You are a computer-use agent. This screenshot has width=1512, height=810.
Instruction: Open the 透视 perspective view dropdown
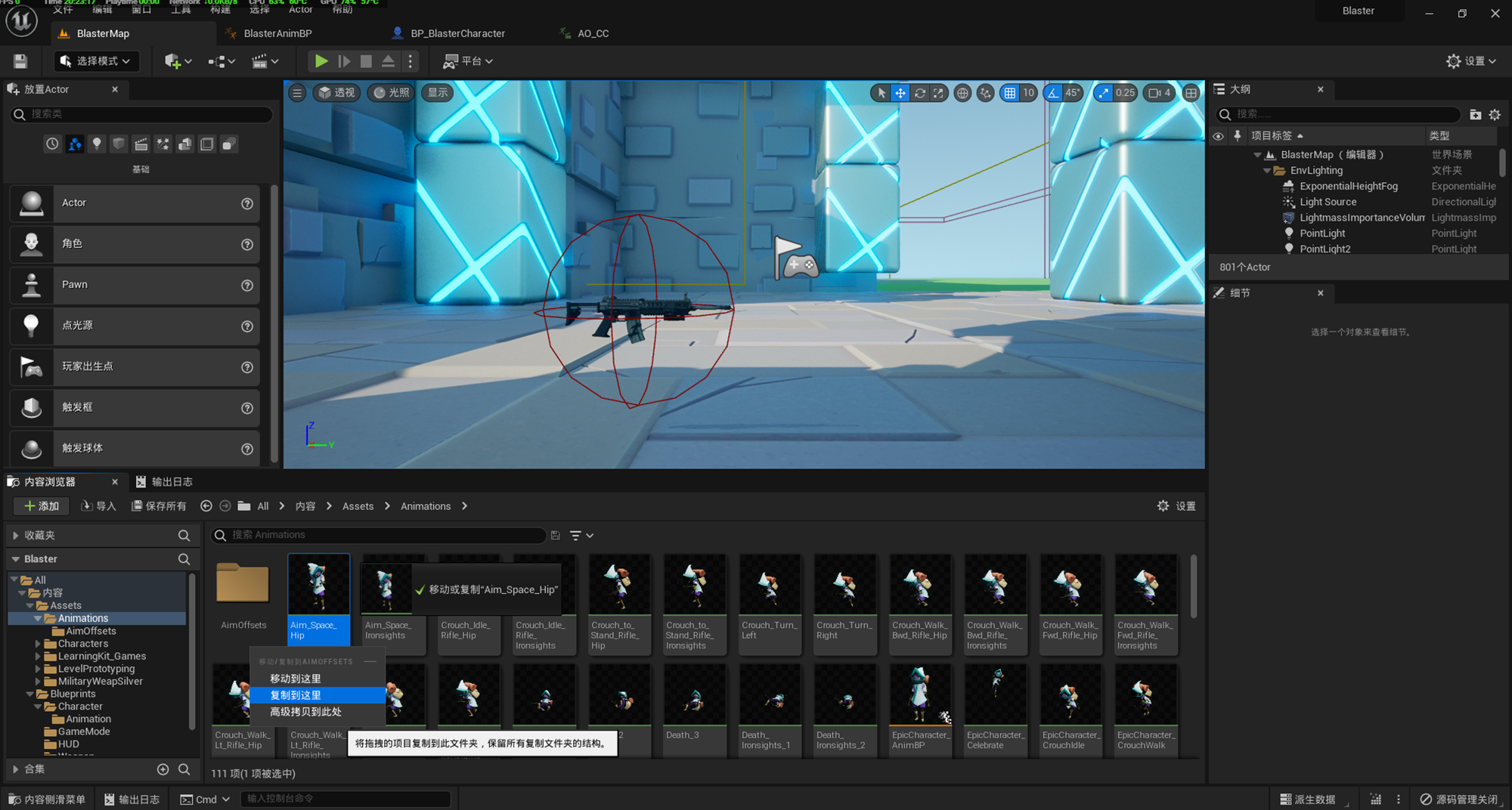coord(336,93)
